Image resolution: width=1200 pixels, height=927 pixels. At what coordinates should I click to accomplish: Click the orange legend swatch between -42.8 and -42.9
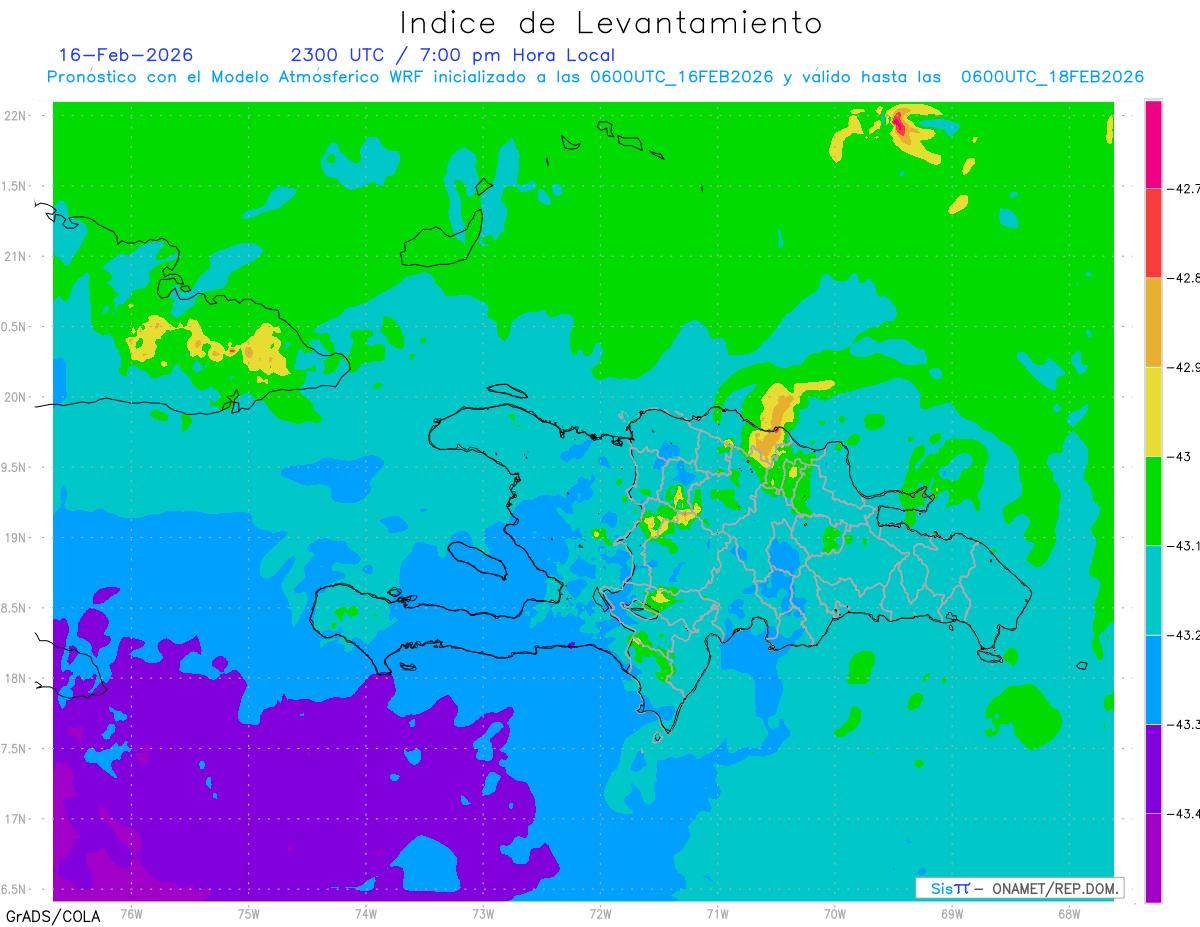click(x=1153, y=322)
